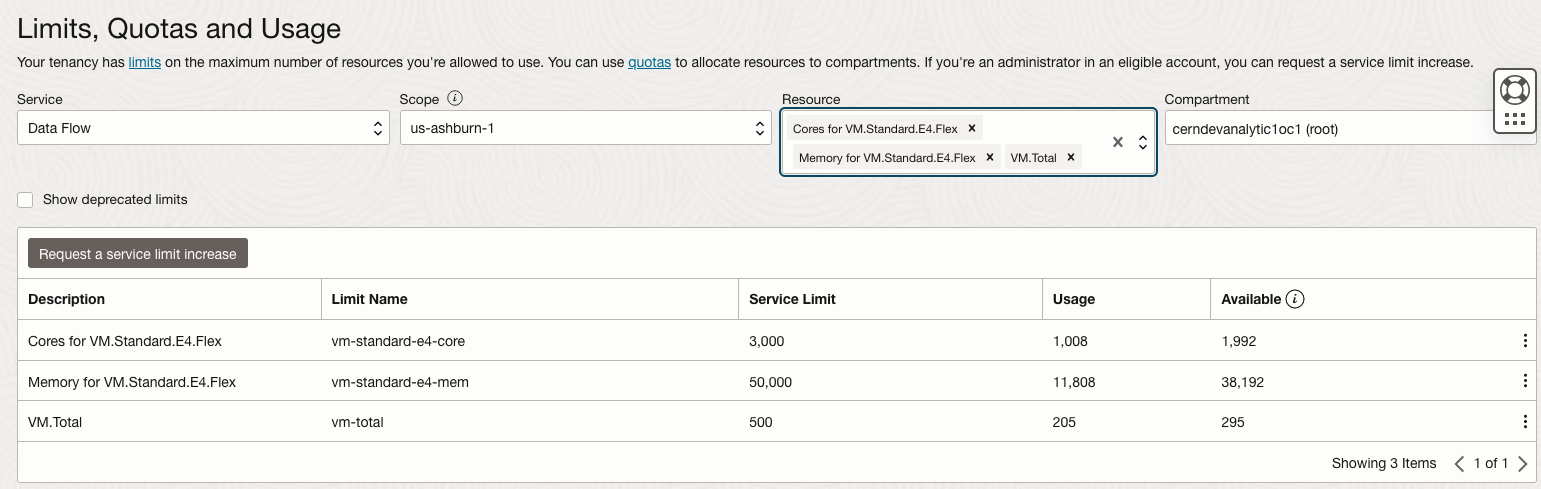The image size is (1541, 489).
Task: Open actions menu for vm-total row
Action: click(x=1525, y=422)
